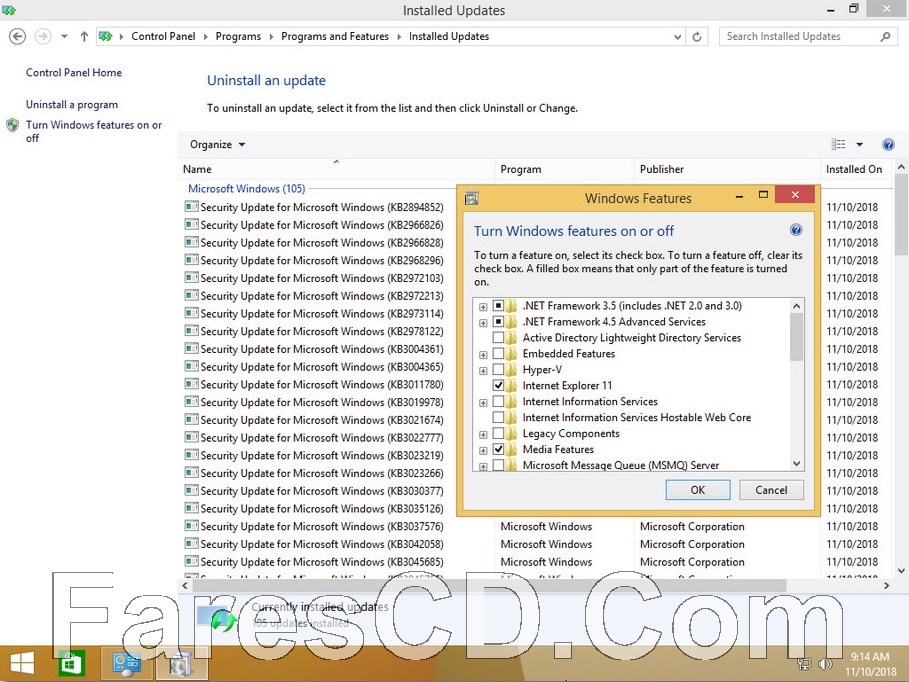Expand the Hyper-V node
909x682 pixels.
coord(483,371)
